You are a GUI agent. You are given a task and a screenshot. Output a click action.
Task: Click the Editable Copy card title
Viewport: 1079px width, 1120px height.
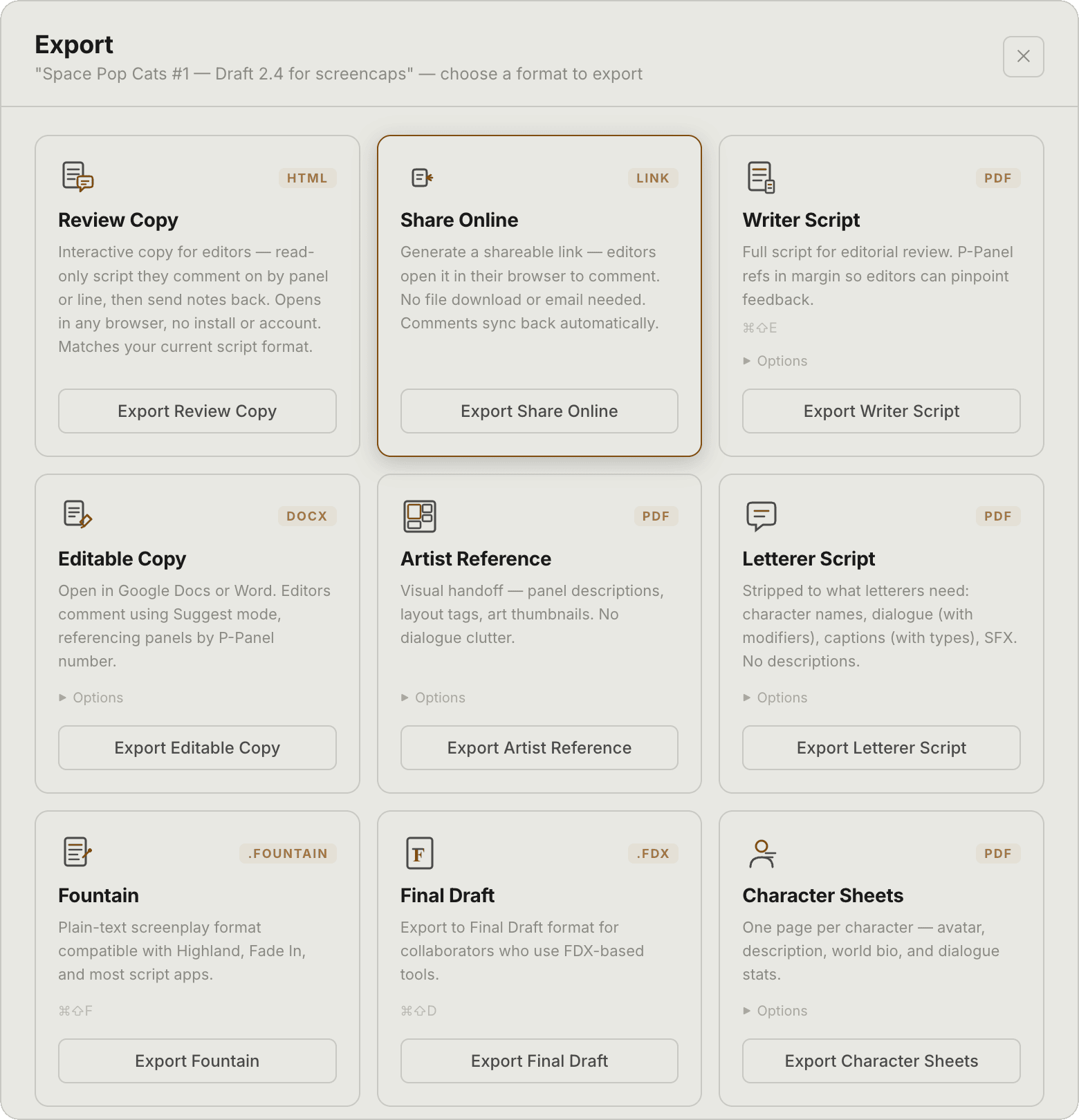(122, 559)
